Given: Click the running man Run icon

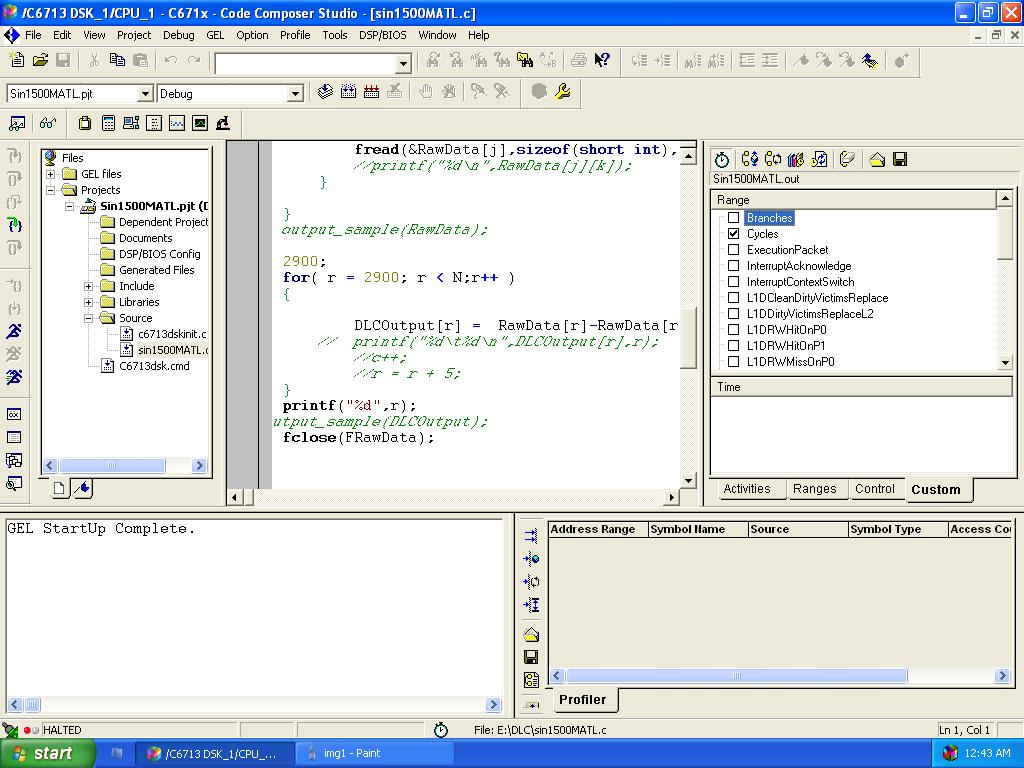Looking at the screenshot, I should click(14, 330).
